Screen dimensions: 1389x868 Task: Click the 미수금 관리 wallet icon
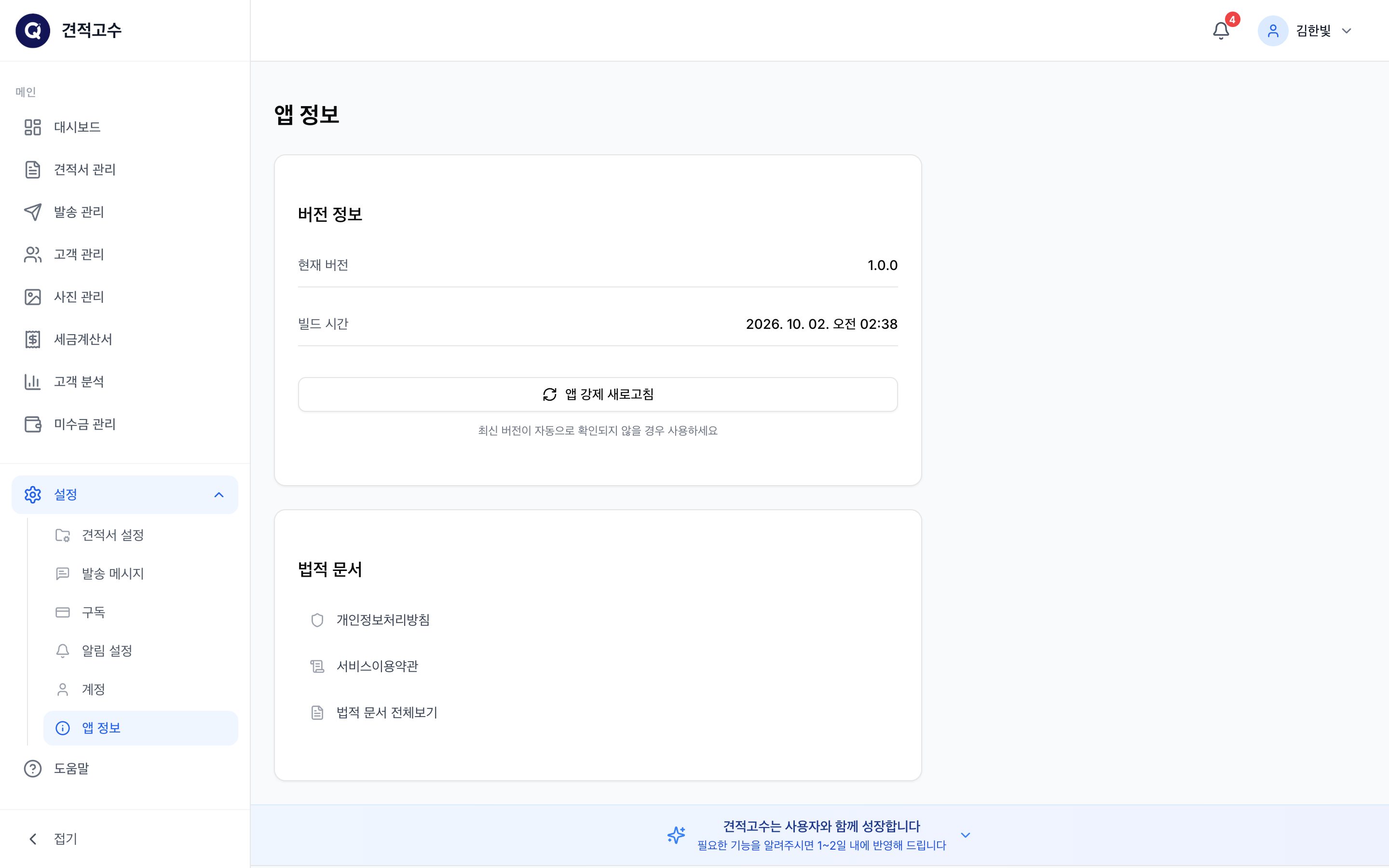tap(33, 424)
